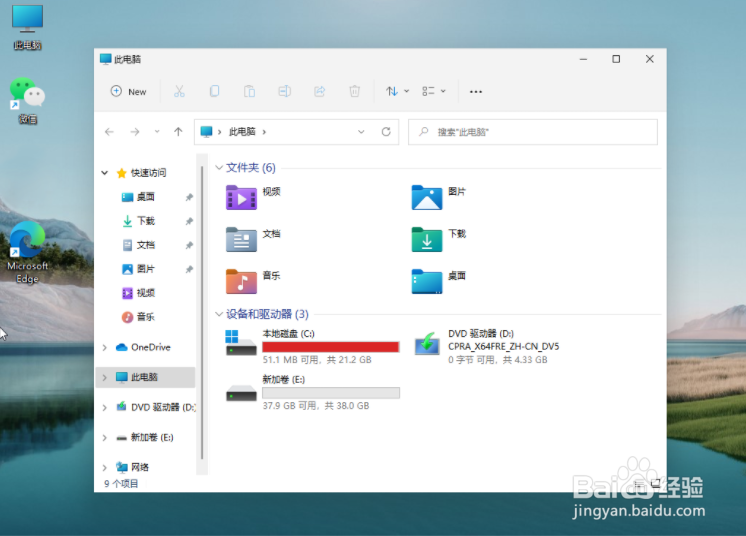Click the Share icon in the toolbar
The height and width of the screenshot is (536, 746).
click(x=320, y=91)
